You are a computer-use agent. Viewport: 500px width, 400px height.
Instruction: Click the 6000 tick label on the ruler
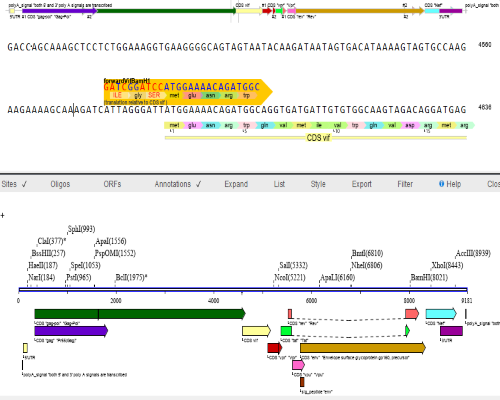click(x=311, y=301)
